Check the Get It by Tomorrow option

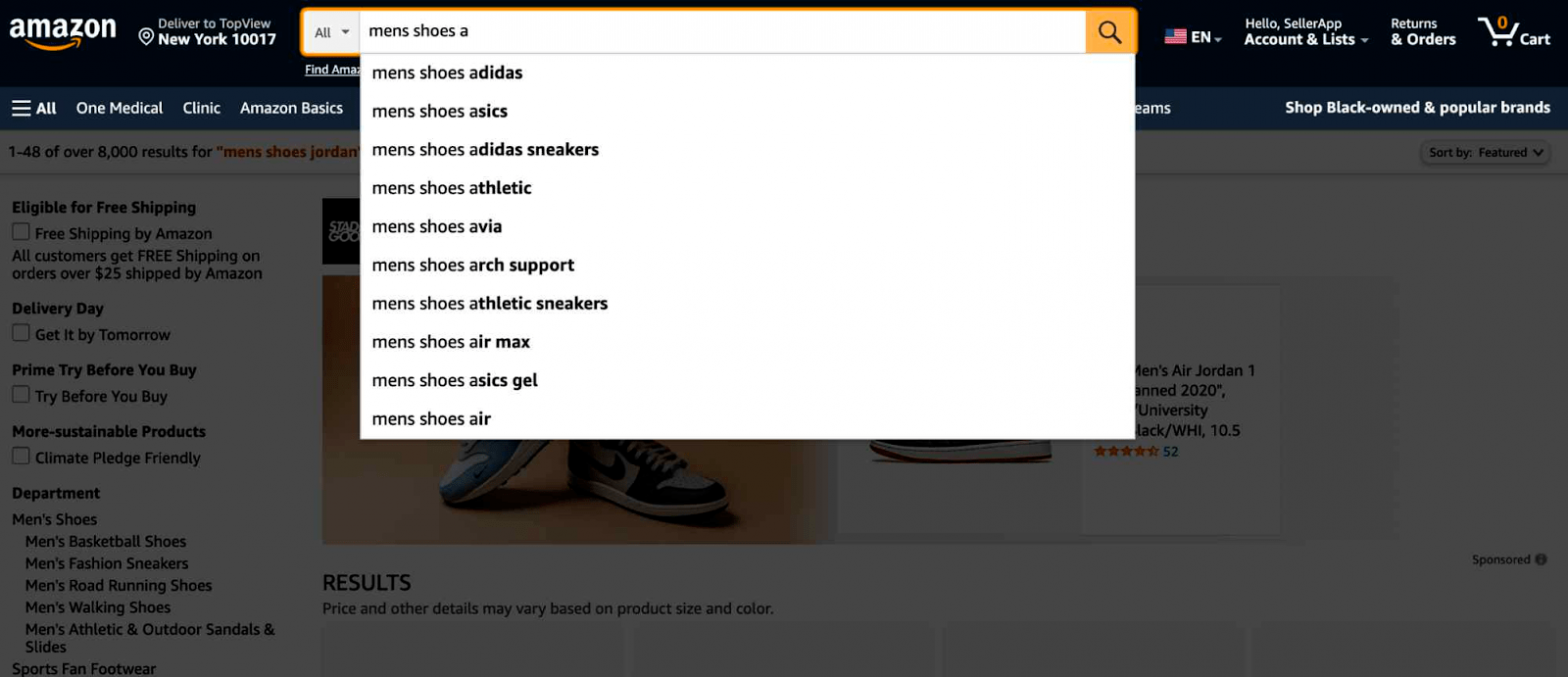point(18,336)
